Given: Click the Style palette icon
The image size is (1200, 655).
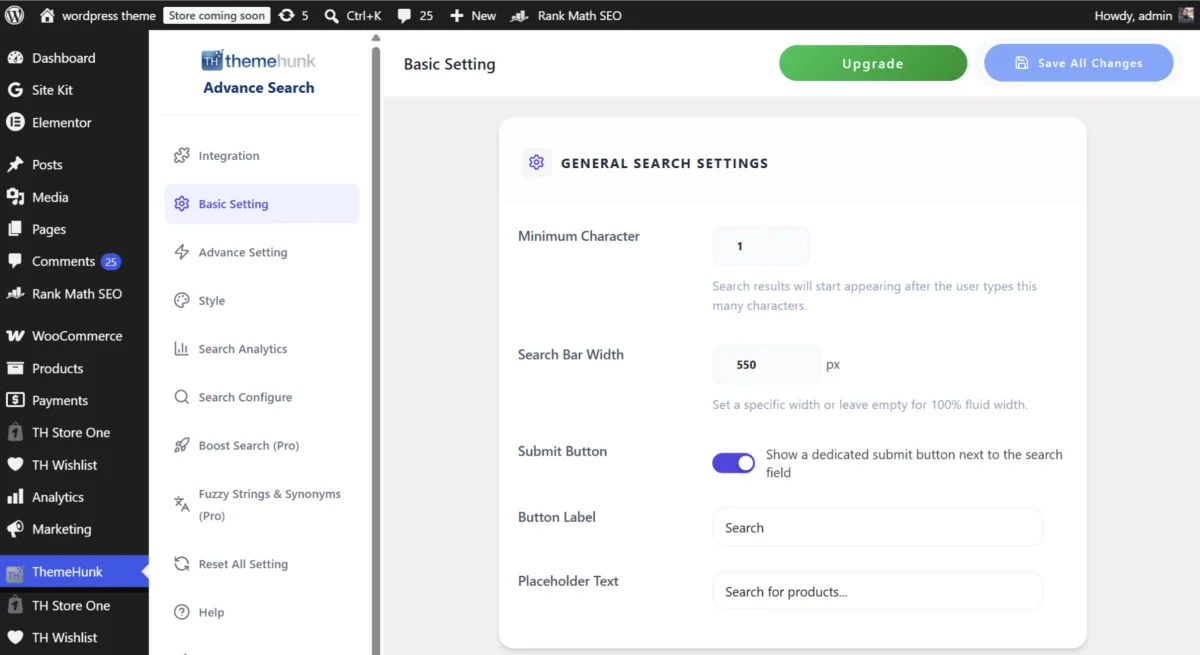Looking at the screenshot, I should 181,300.
